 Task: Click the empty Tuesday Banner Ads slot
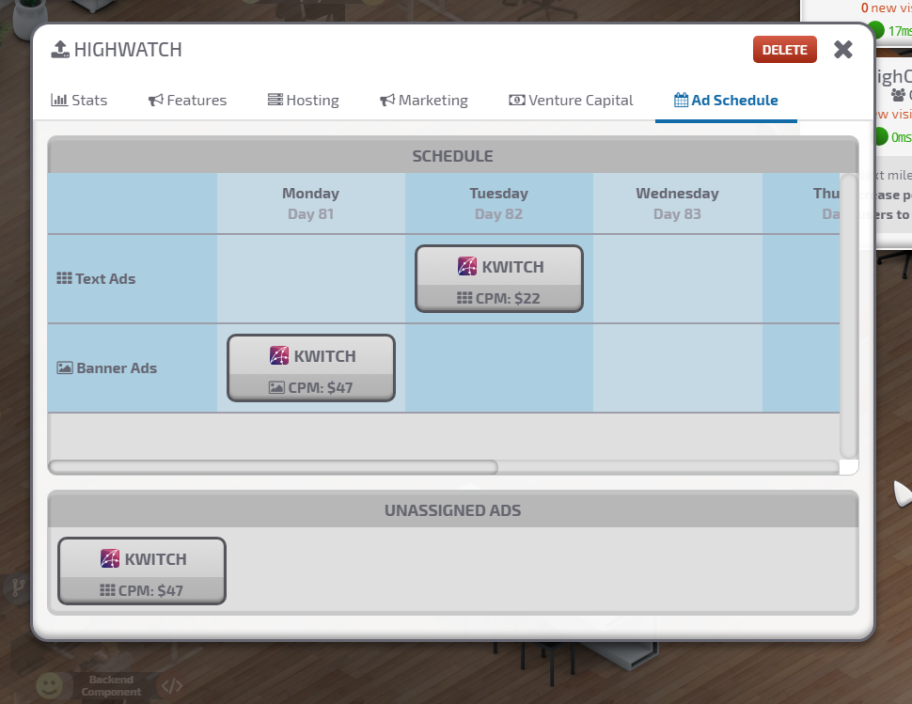click(499, 368)
